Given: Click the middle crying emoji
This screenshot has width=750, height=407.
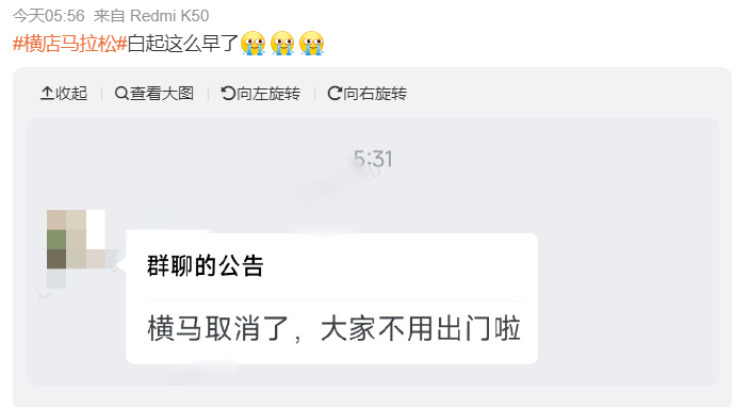Looking at the screenshot, I should tap(282, 43).
